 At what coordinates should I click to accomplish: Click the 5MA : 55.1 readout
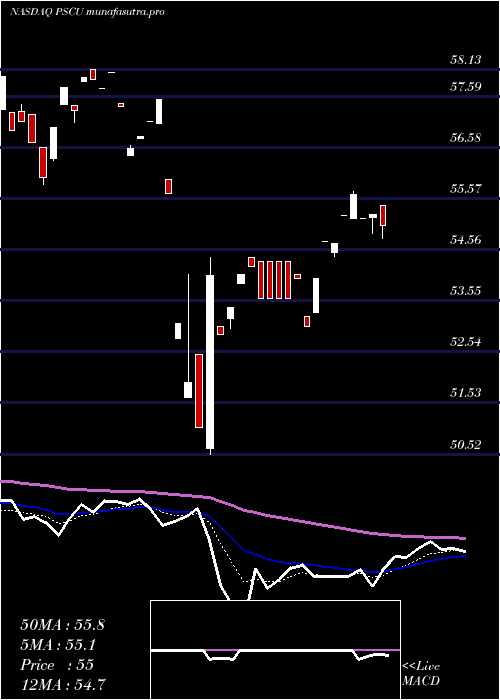click(58, 645)
